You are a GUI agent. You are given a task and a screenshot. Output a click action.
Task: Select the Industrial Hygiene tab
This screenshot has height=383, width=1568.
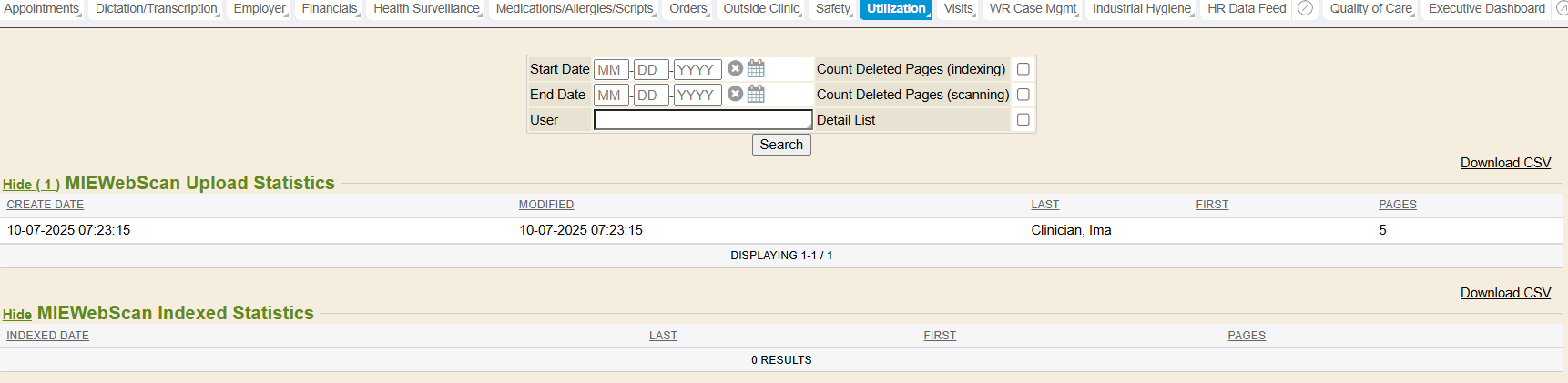click(1141, 9)
